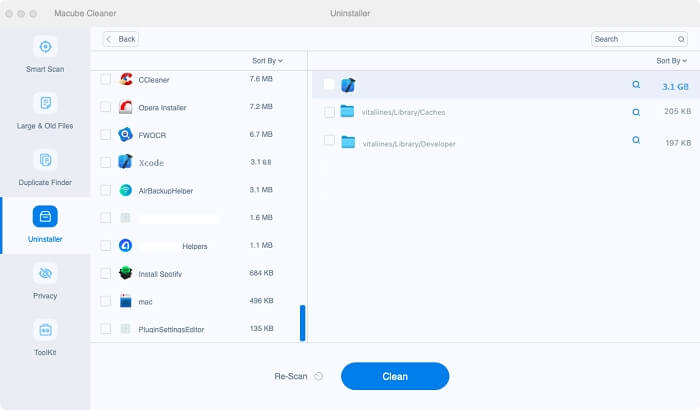Image resolution: width=700 pixels, height=410 pixels.
Task: Select the Duplicate Finder icon
Action: (x=45, y=160)
